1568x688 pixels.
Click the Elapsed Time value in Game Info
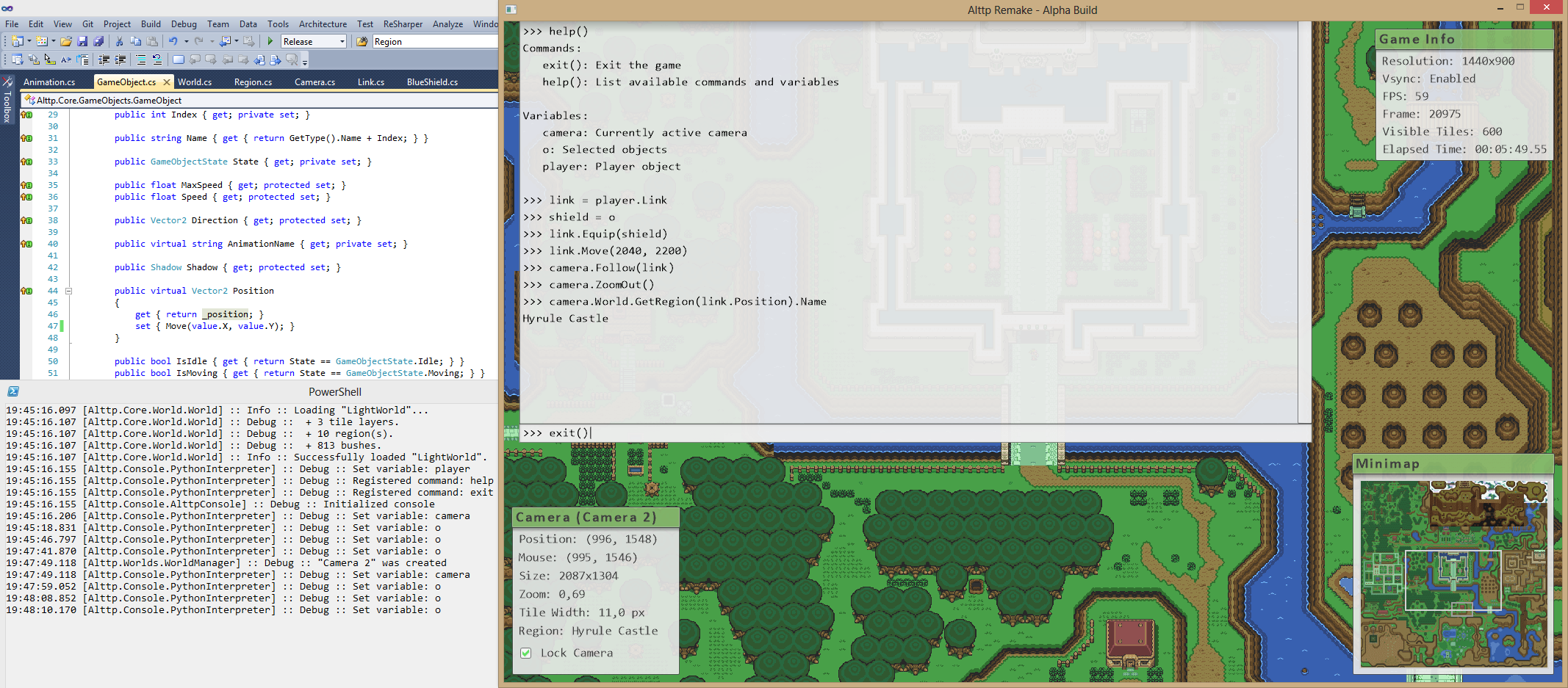[x=1511, y=149]
